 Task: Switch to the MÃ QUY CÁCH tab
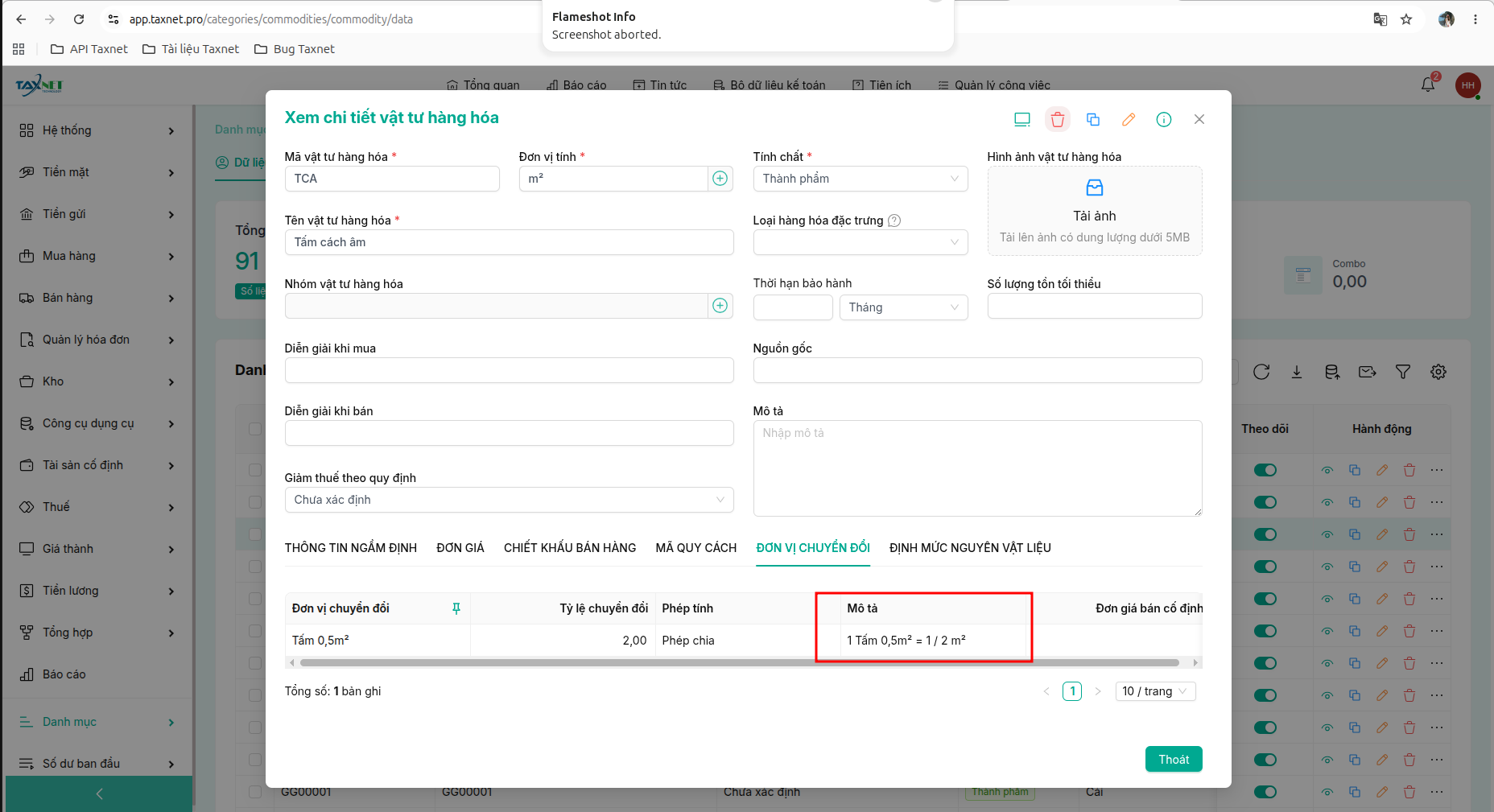695,548
